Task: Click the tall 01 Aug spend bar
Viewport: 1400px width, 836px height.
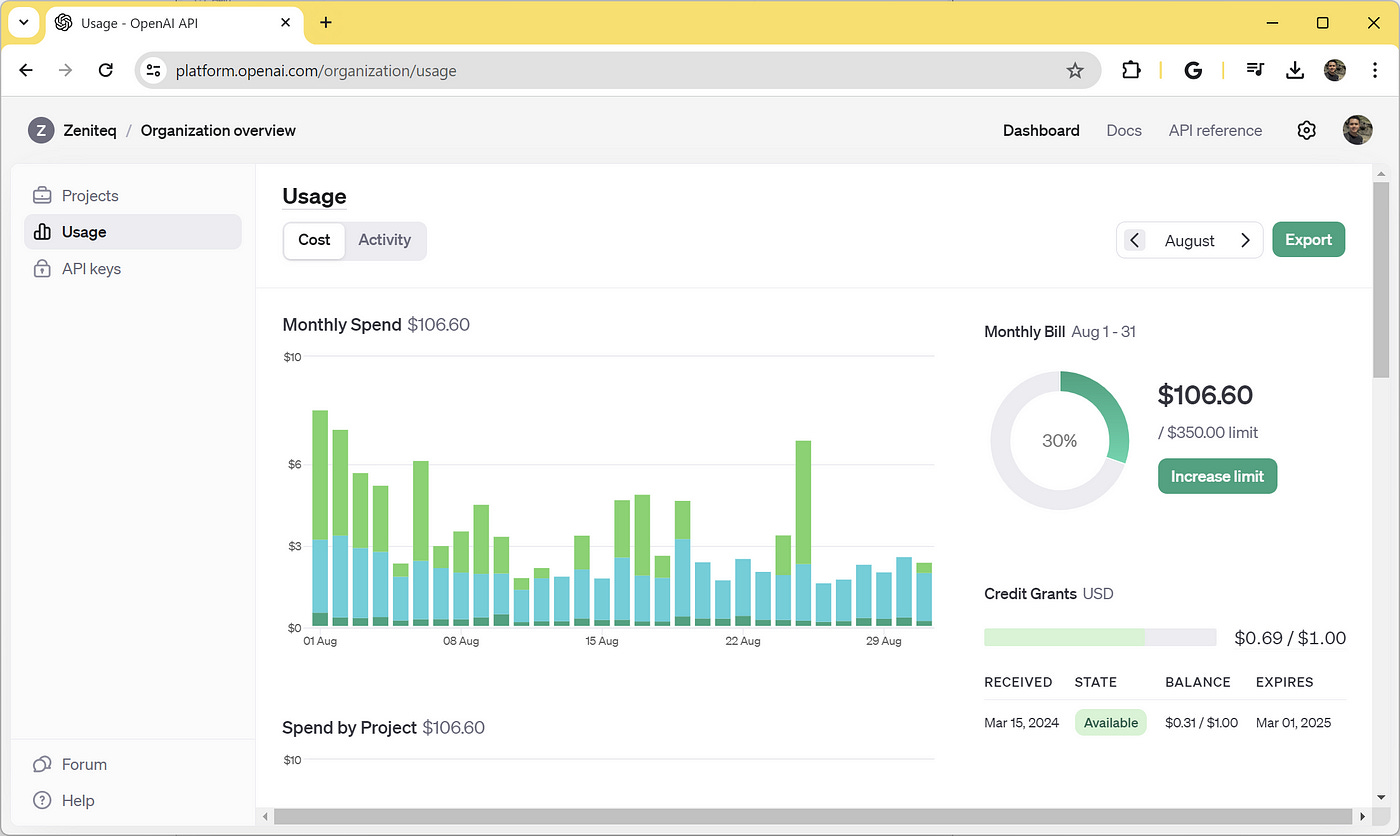Action: [320, 518]
